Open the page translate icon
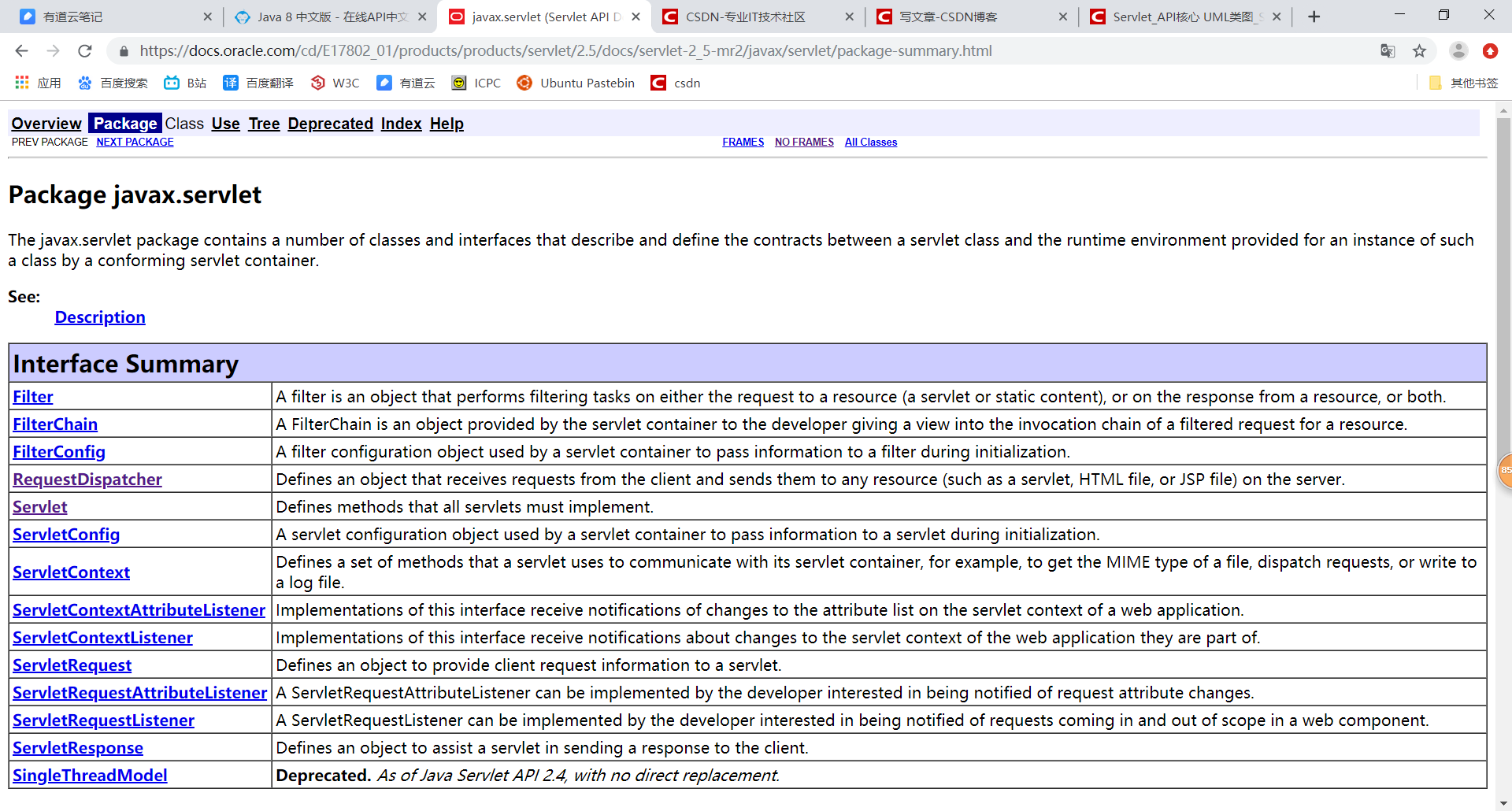Screen dimensions: 1512x811 click(x=1388, y=51)
